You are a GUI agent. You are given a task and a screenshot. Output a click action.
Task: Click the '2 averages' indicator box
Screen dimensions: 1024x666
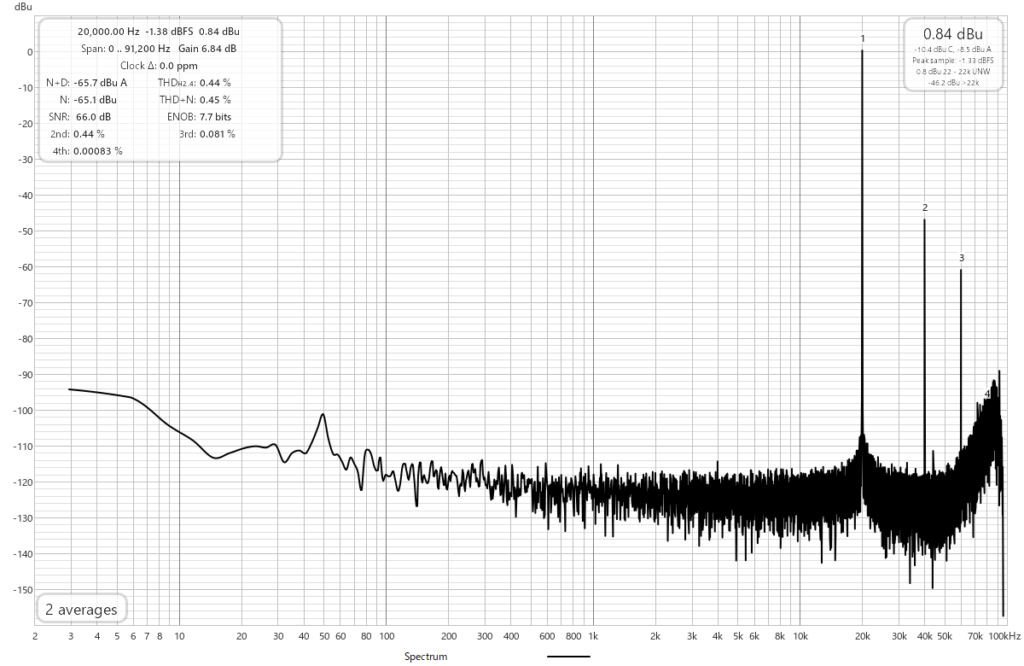(x=81, y=609)
